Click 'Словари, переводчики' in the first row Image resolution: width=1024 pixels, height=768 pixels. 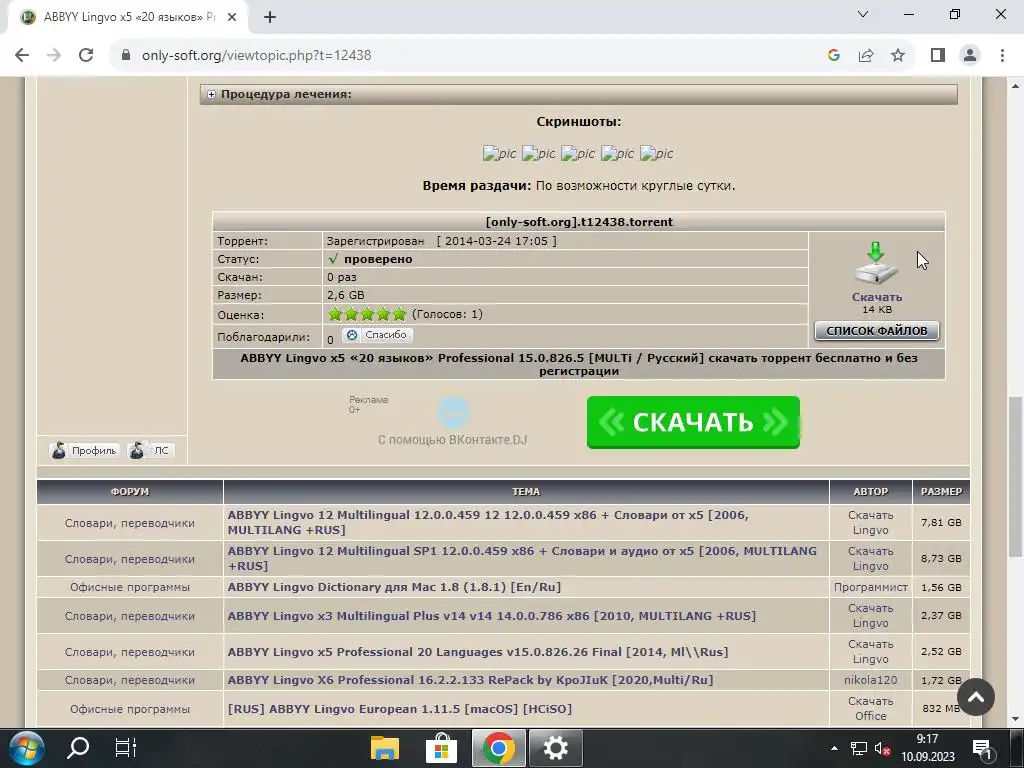point(130,522)
